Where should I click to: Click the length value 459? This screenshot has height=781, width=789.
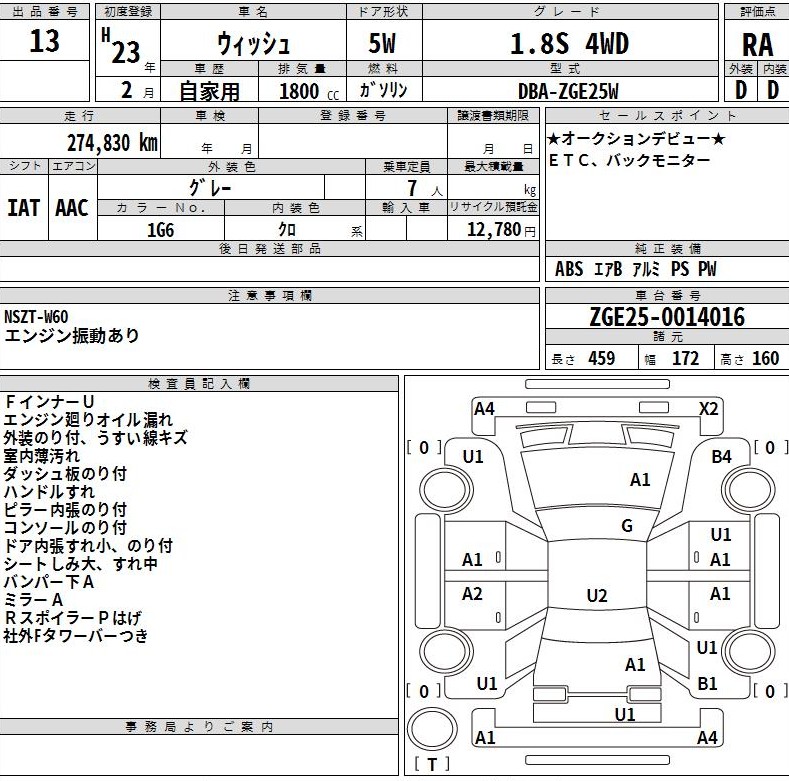point(601,359)
